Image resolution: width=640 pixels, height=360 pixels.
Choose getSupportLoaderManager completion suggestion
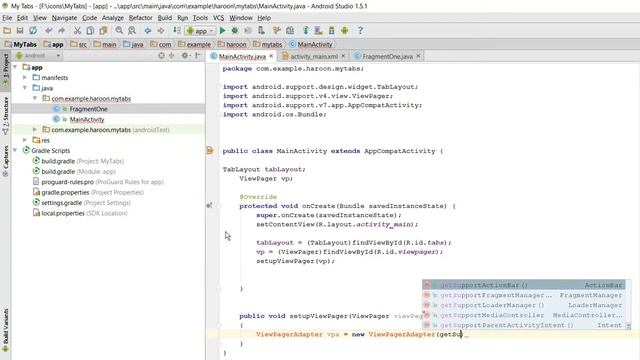tap(523, 305)
